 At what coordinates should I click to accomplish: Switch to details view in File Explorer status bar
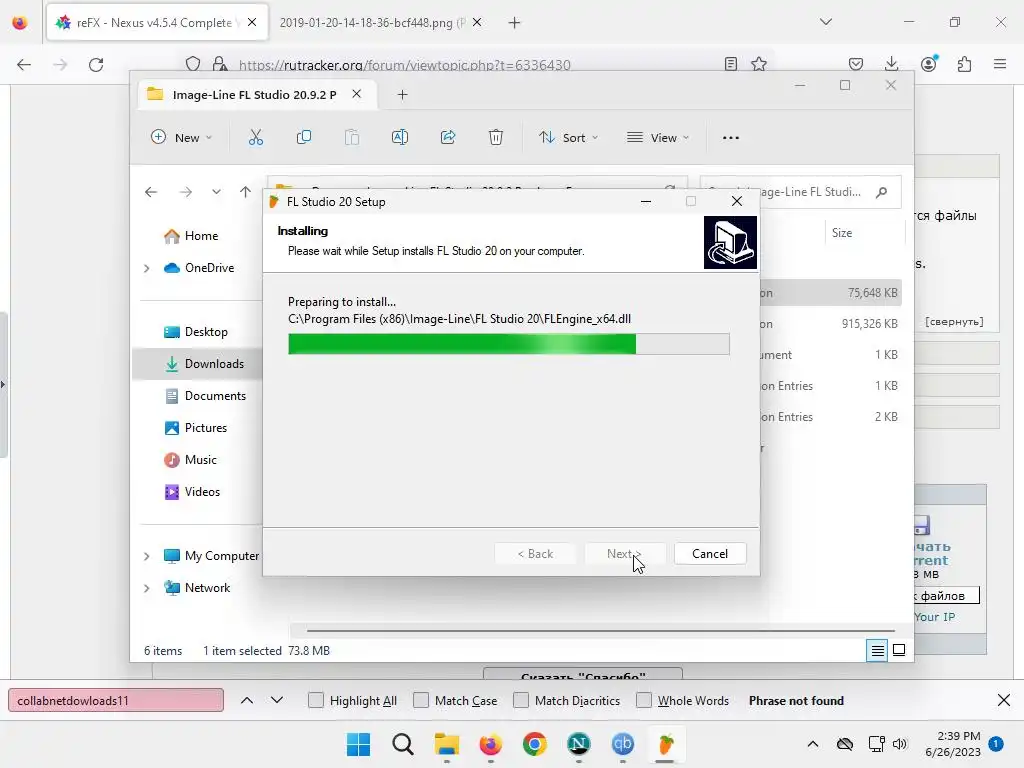[x=877, y=650]
